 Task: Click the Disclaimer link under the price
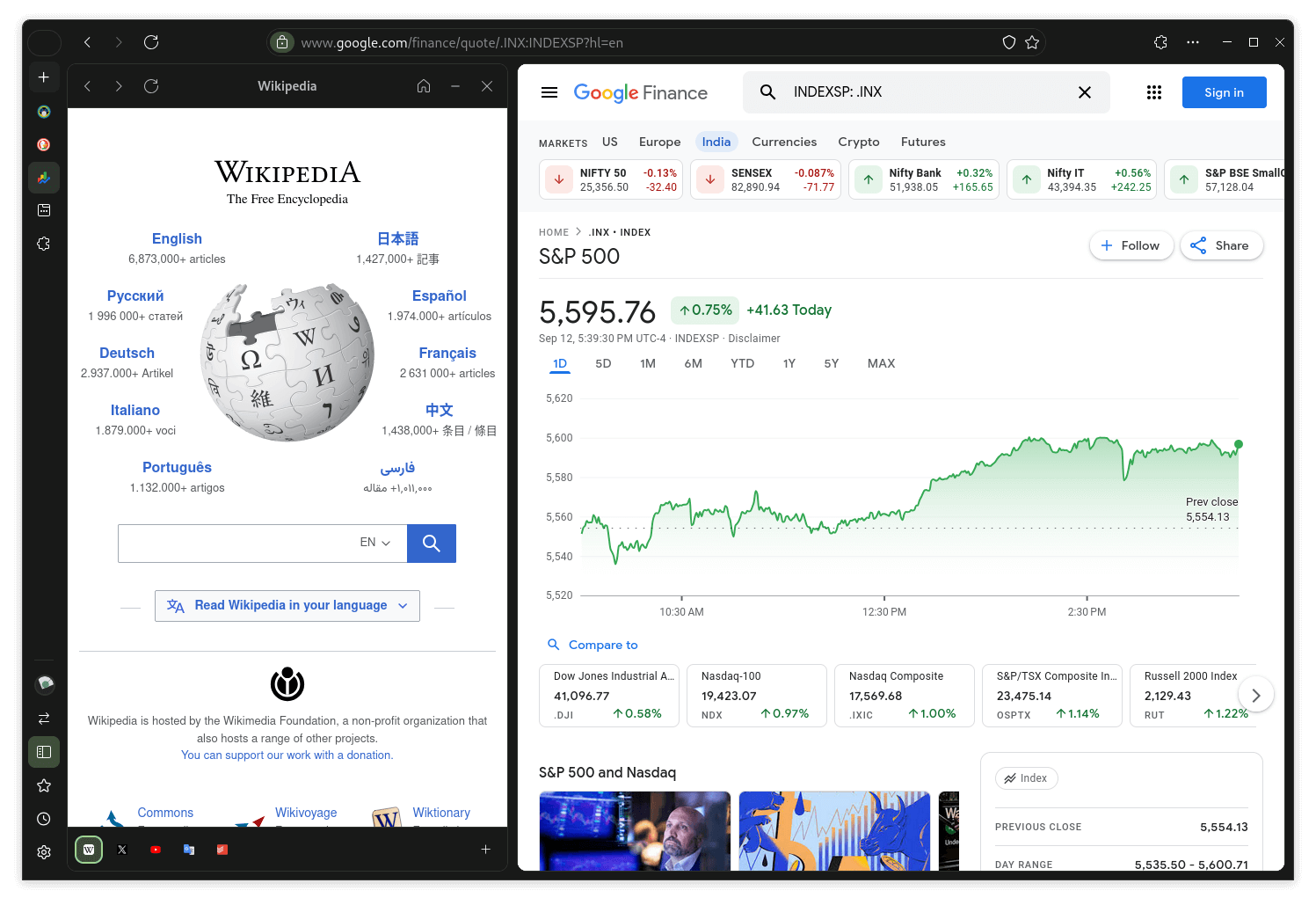(753, 339)
